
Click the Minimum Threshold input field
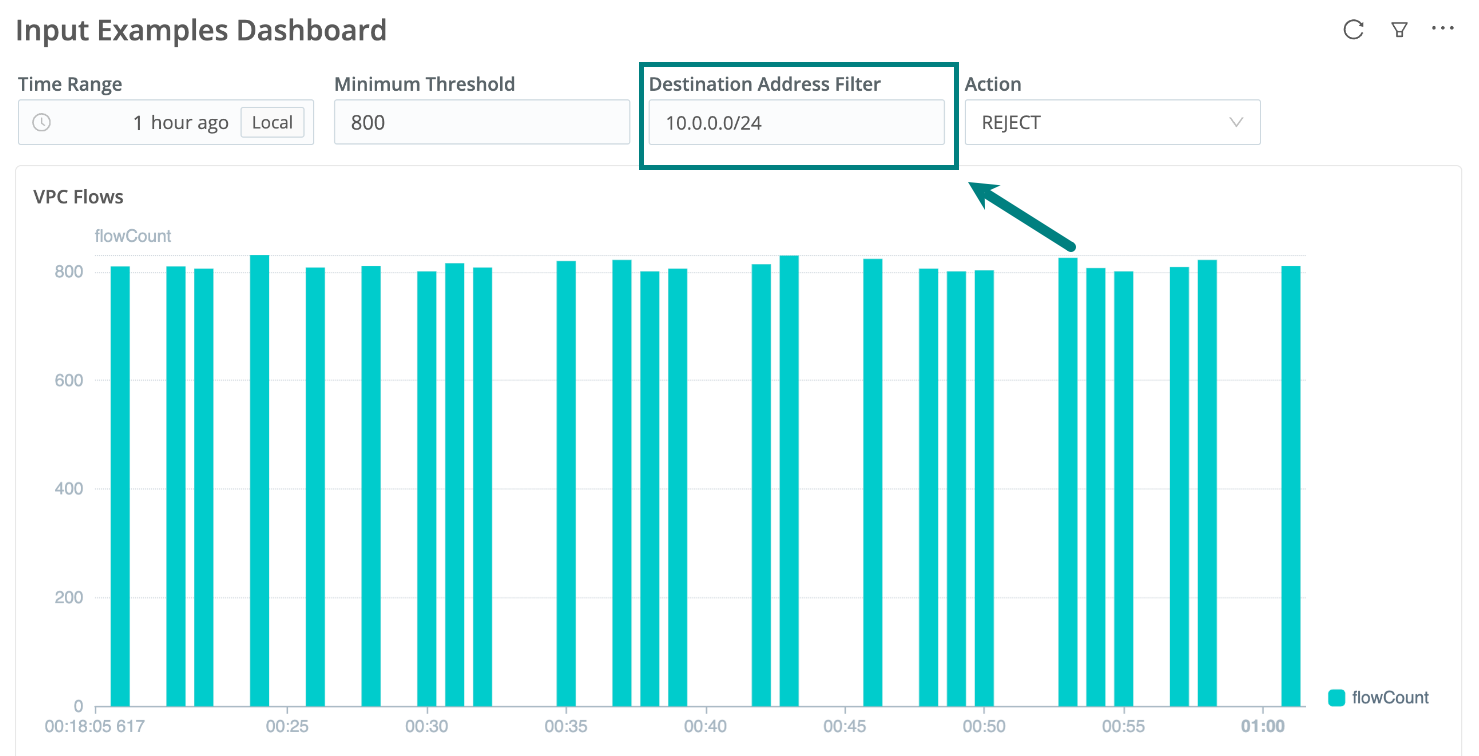(481, 123)
